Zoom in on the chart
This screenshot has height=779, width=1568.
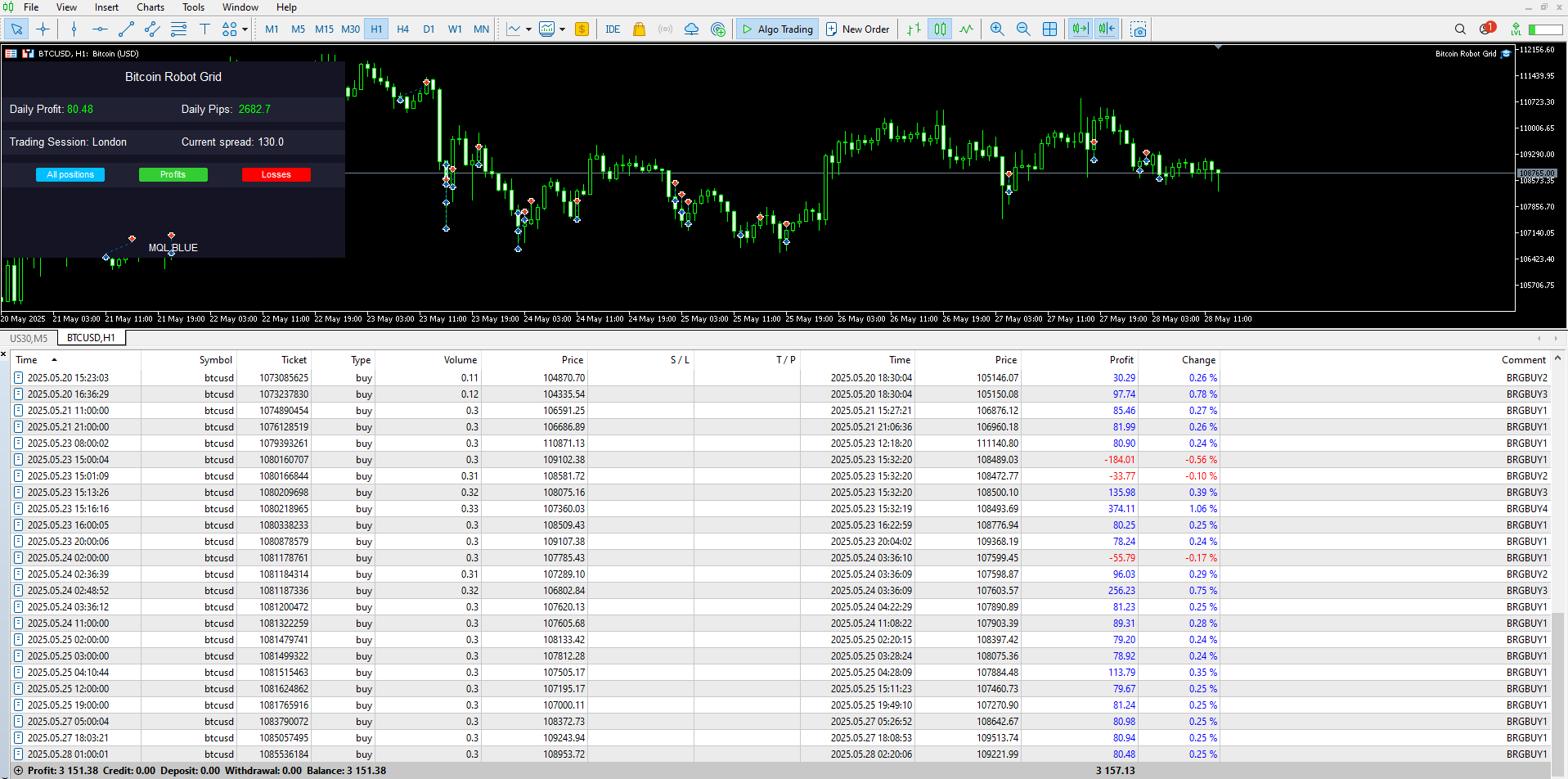[x=997, y=29]
